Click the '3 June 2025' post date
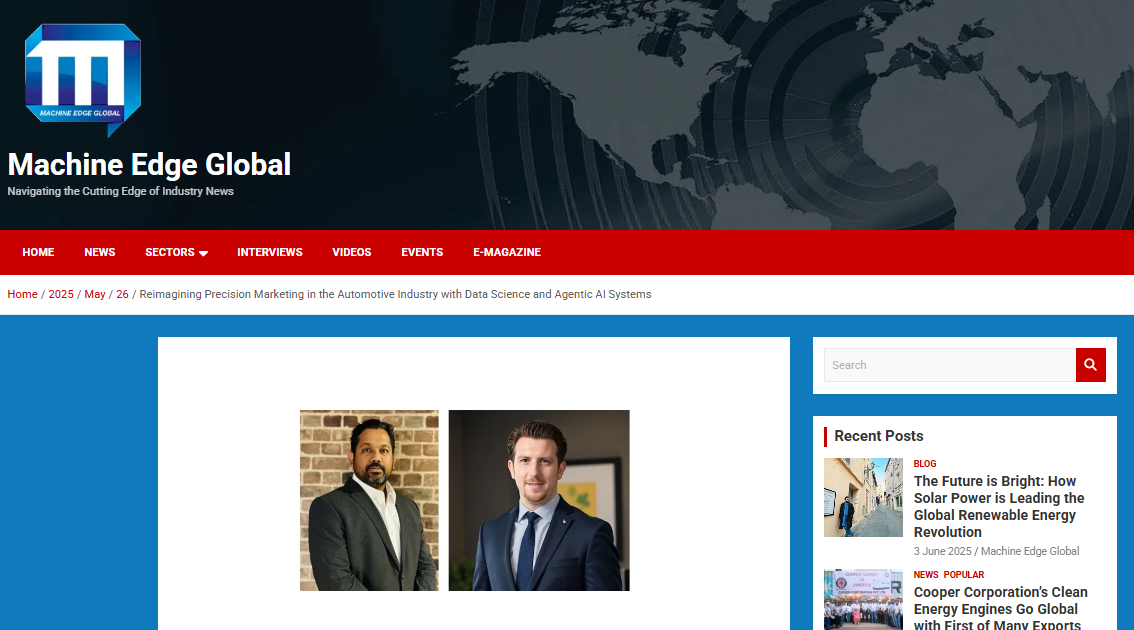The image size is (1134, 630). pos(942,551)
